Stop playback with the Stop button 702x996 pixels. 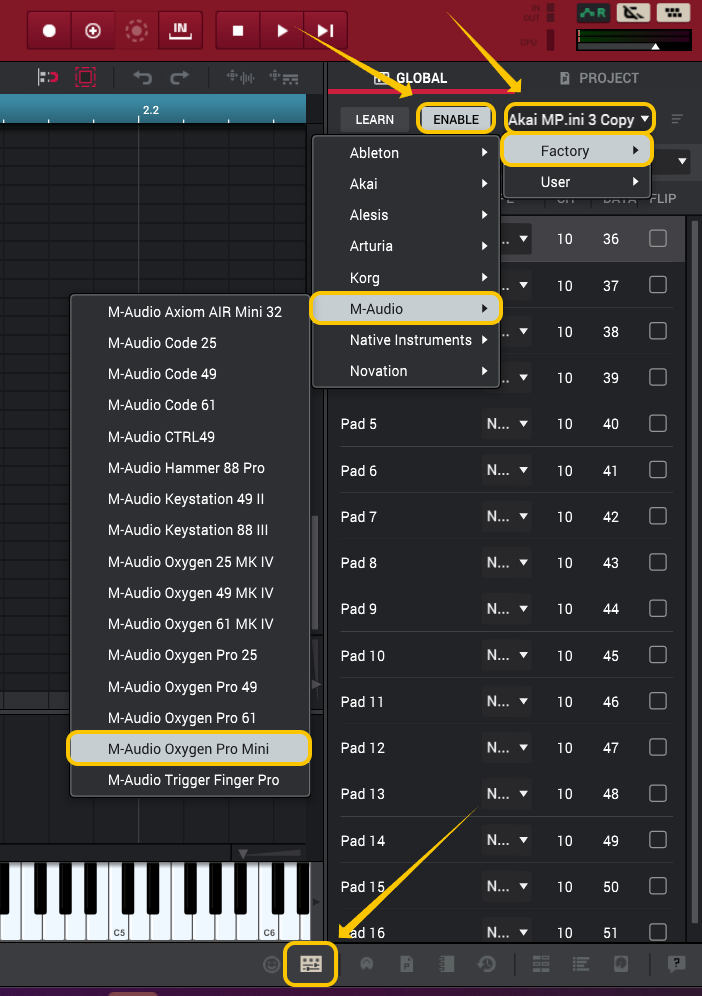[x=238, y=30]
